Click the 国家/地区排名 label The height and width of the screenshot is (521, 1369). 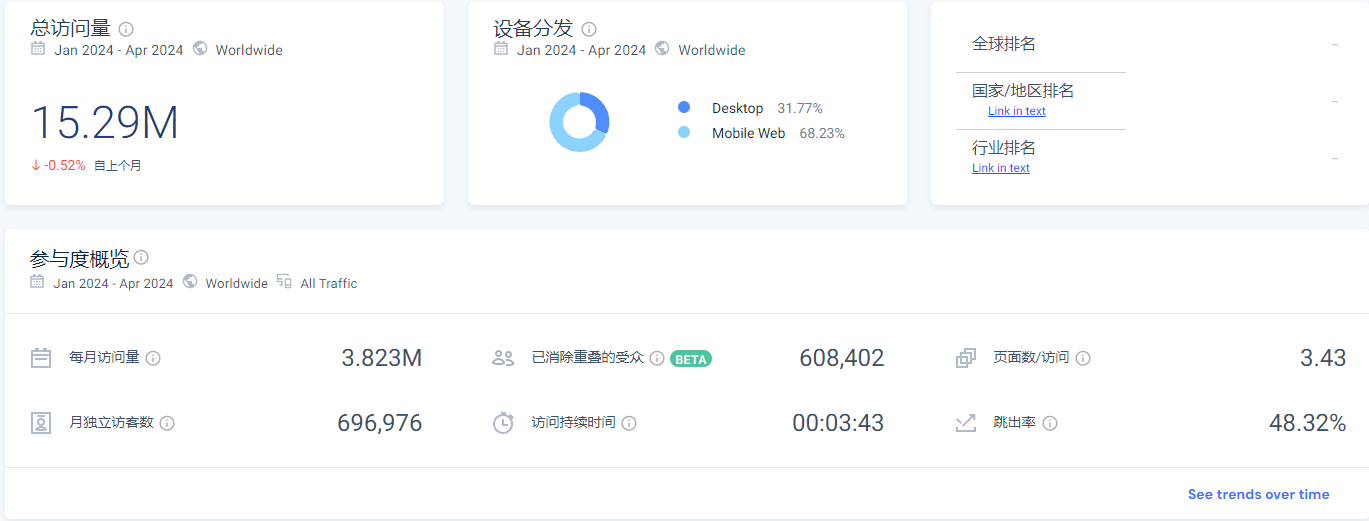[1023, 91]
